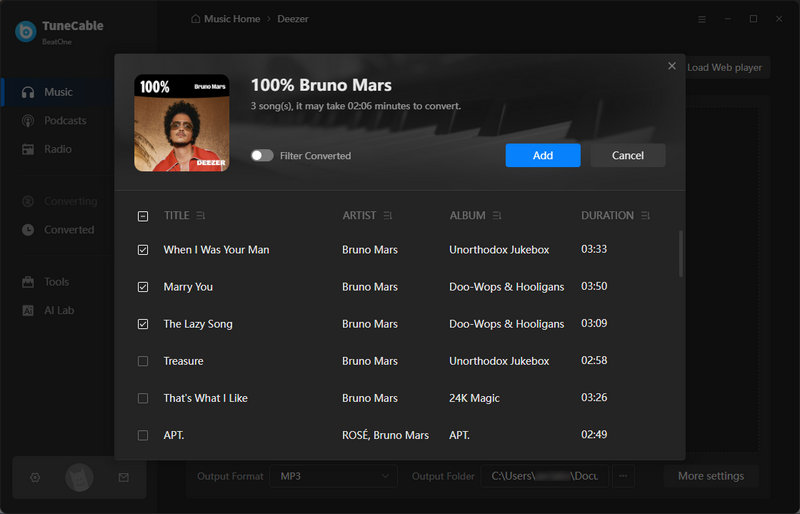Click the Cancel button
The height and width of the screenshot is (514, 800).
(628, 155)
